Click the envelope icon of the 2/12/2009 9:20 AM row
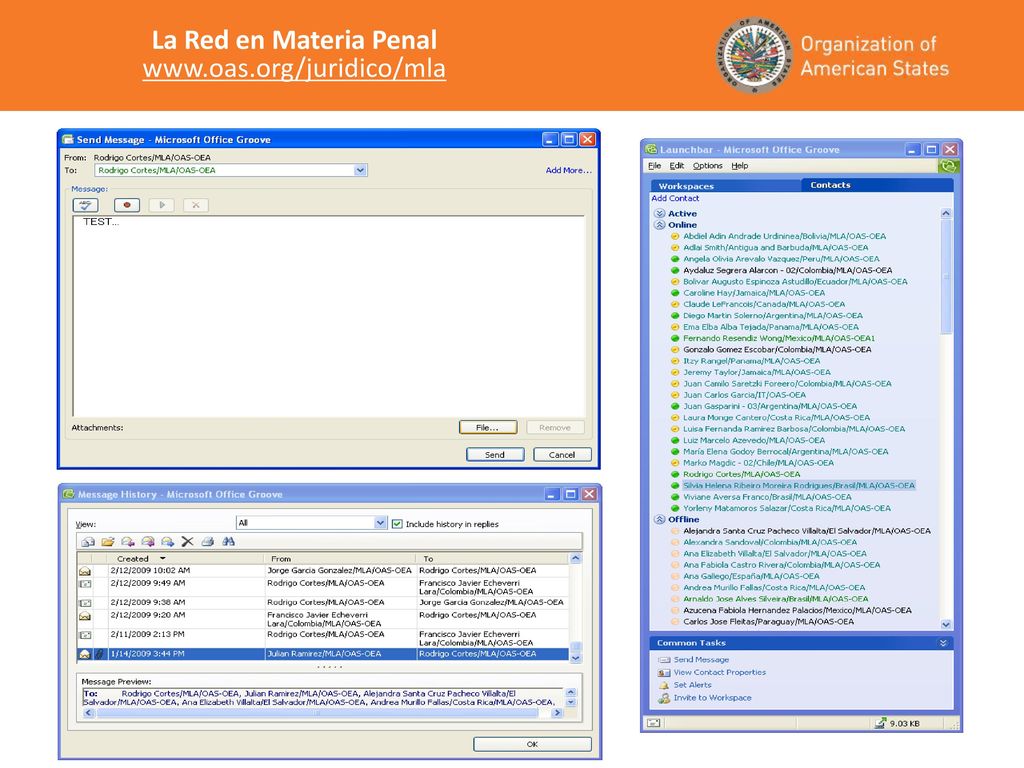This screenshot has width=1024, height=768. click(x=85, y=616)
